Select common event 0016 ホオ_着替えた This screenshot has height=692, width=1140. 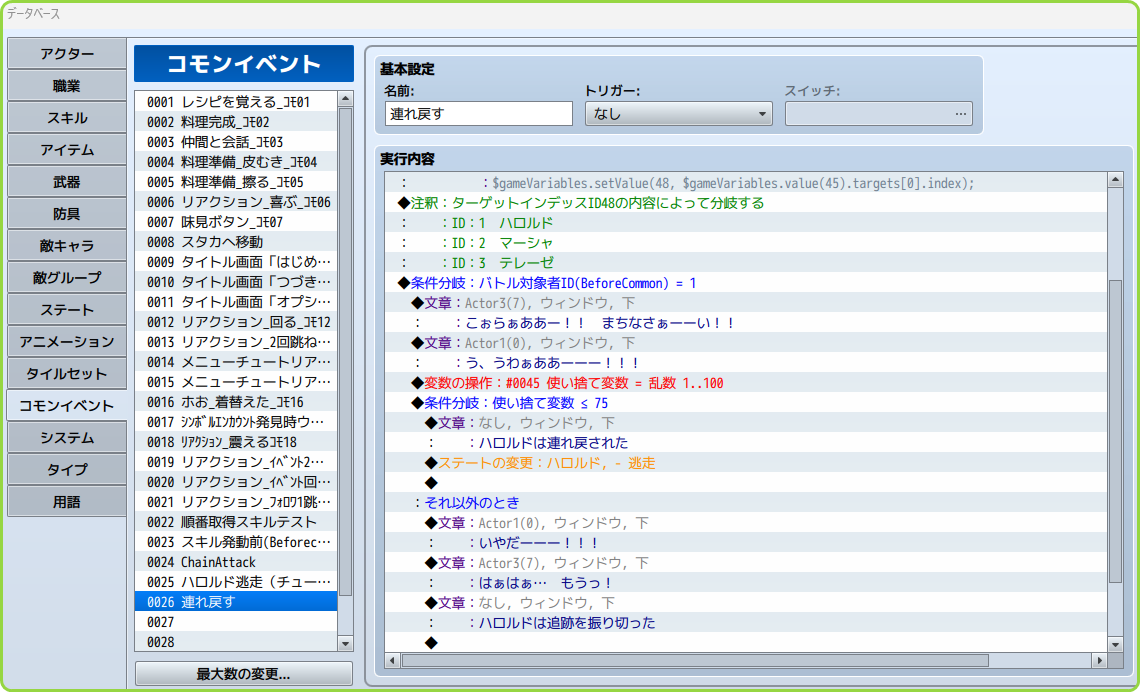pos(236,402)
